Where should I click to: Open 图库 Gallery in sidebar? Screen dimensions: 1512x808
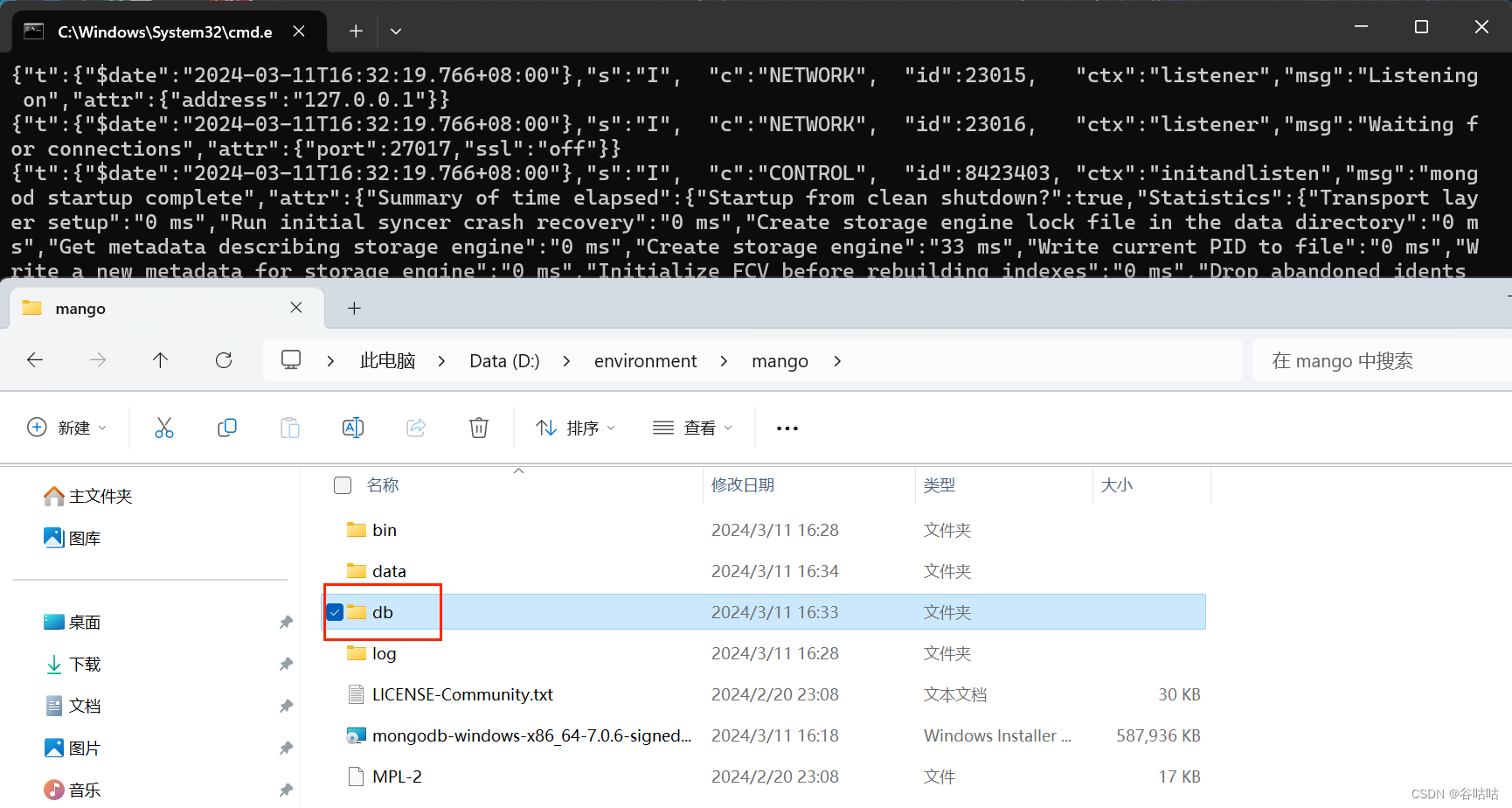click(x=73, y=539)
